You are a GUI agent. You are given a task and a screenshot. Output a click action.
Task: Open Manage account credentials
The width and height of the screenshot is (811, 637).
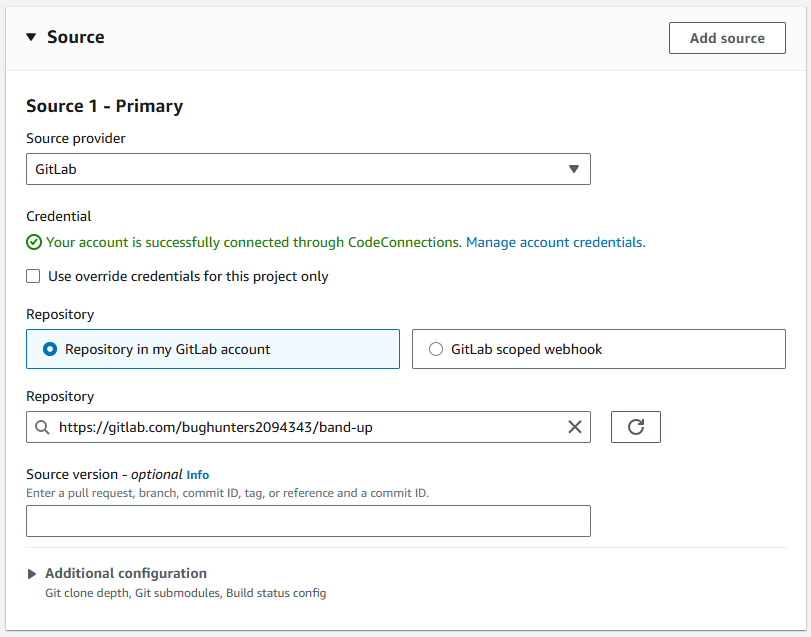pos(555,242)
